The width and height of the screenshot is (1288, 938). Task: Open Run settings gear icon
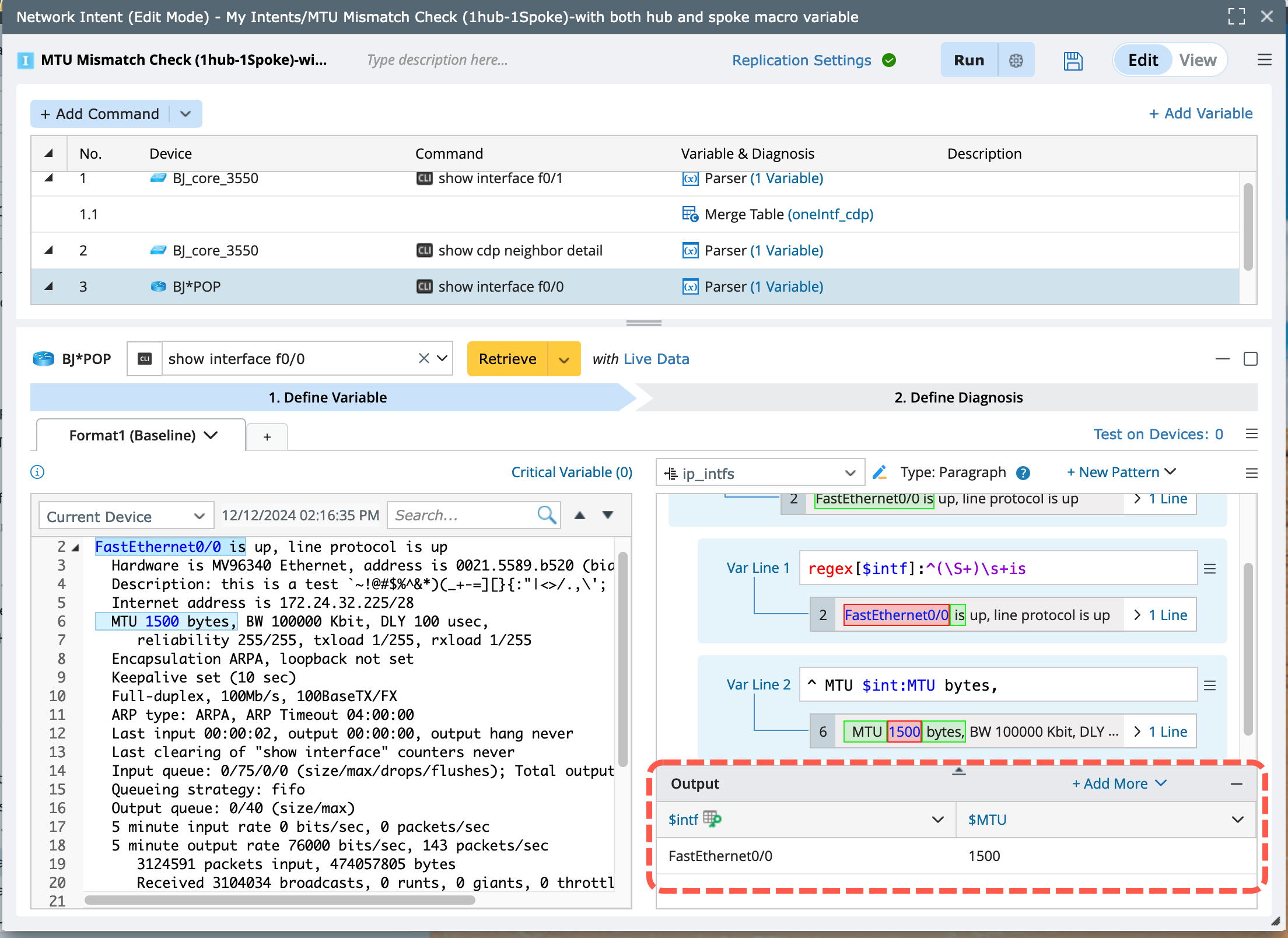1016,61
